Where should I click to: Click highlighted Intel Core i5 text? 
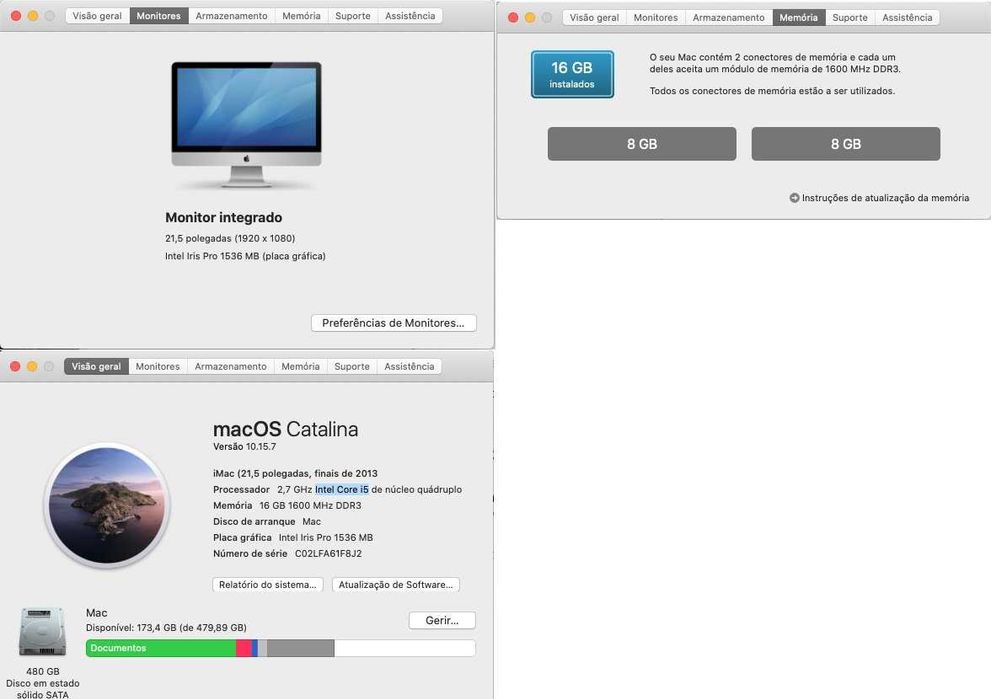point(342,489)
